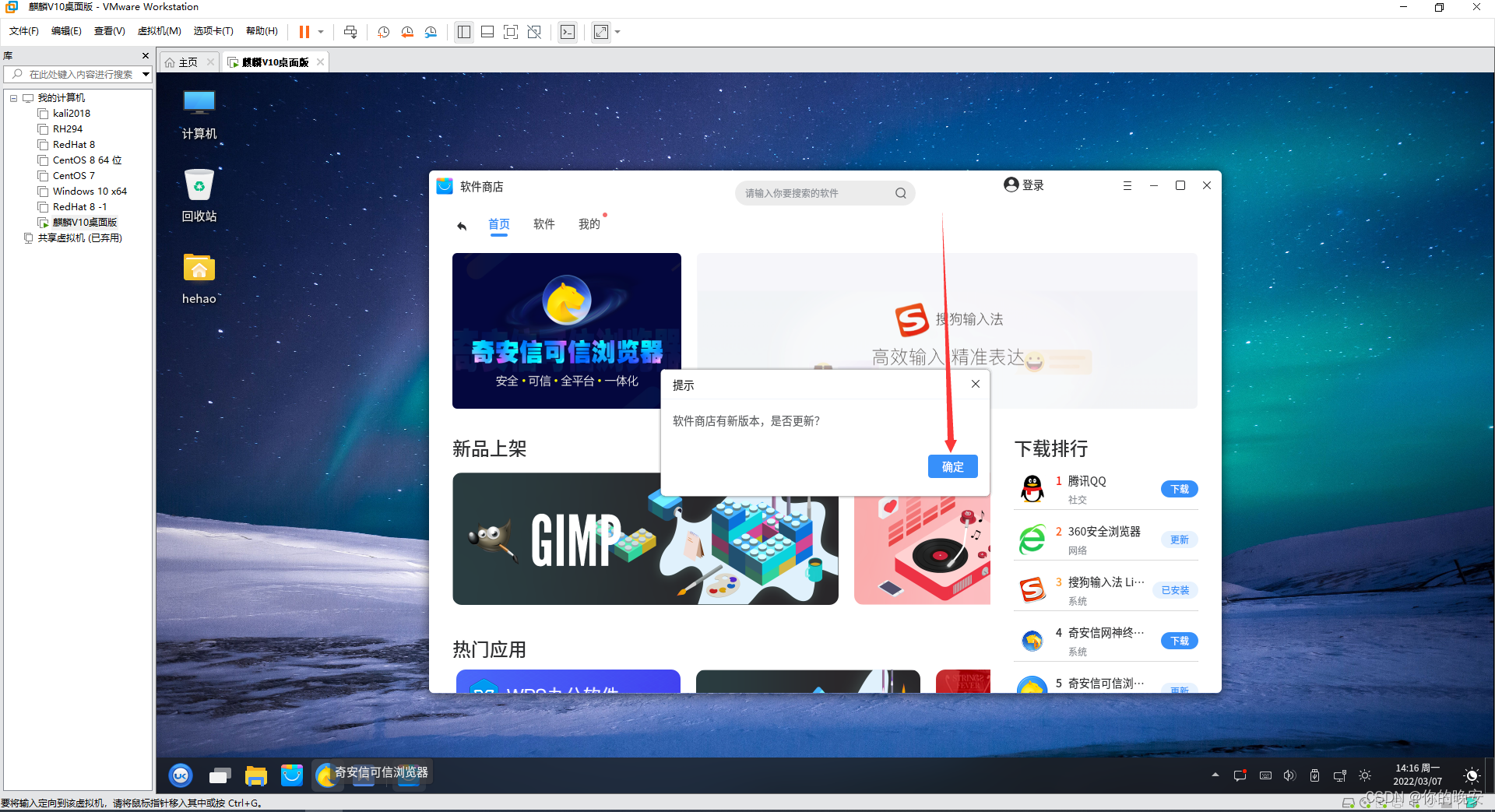Image resolution: width=1495 pixels, height=812 pixels.
Task: Click the 腾讯QQ penguin icon in ranking
Action: [1032, 489]
